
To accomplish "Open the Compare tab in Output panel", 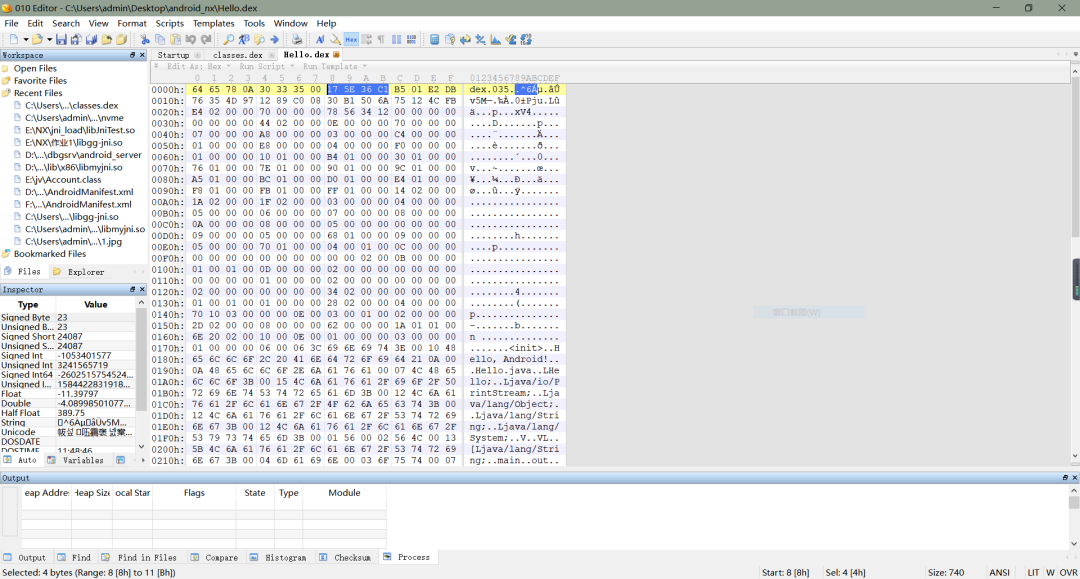I will coord(214,558).
